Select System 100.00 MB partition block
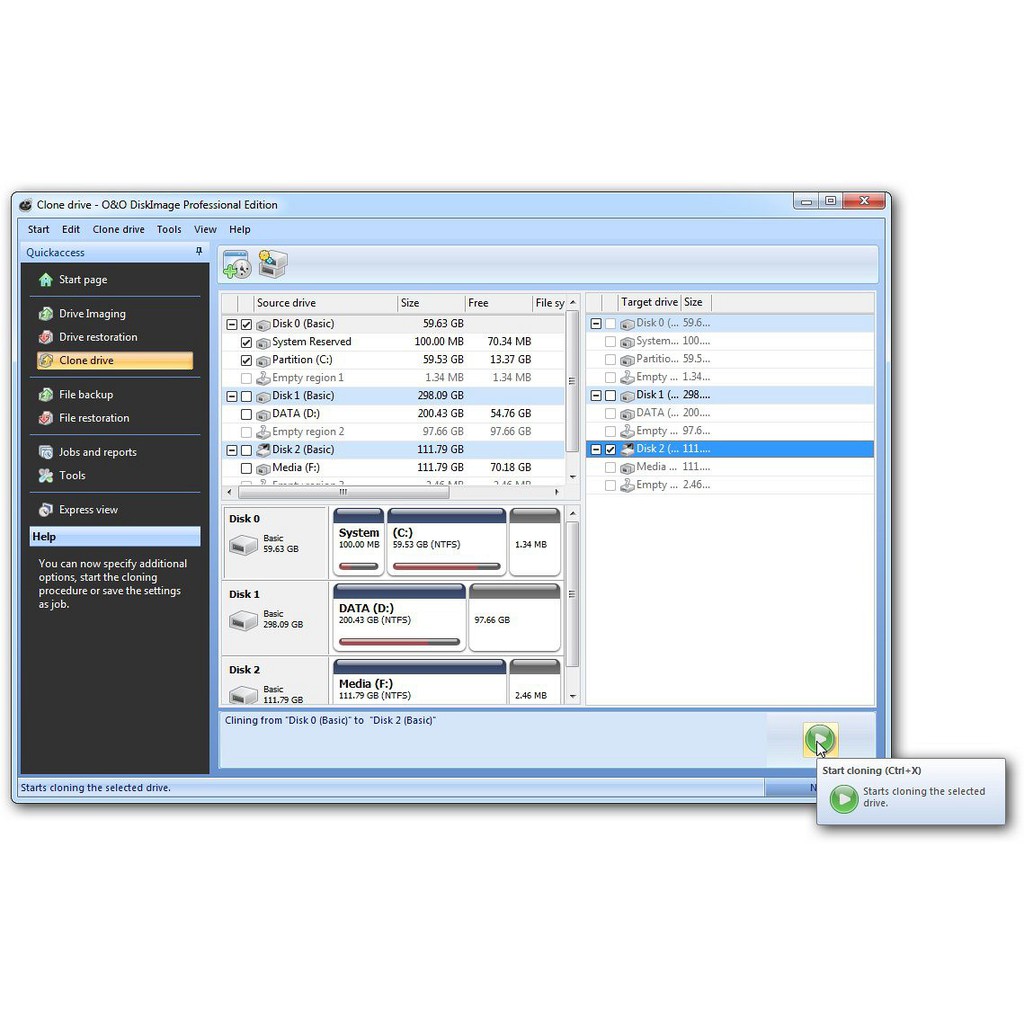 pyautogui.click(x=359, y=543)
